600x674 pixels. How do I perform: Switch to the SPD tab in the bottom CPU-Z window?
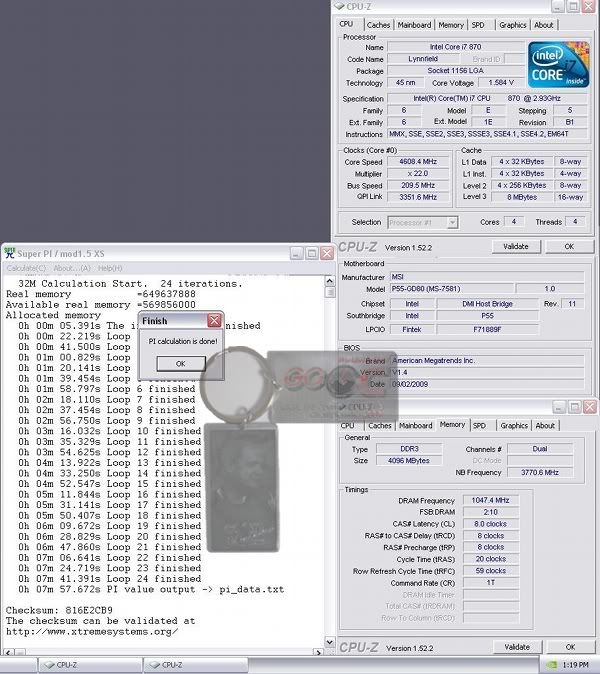coord(479,426)
